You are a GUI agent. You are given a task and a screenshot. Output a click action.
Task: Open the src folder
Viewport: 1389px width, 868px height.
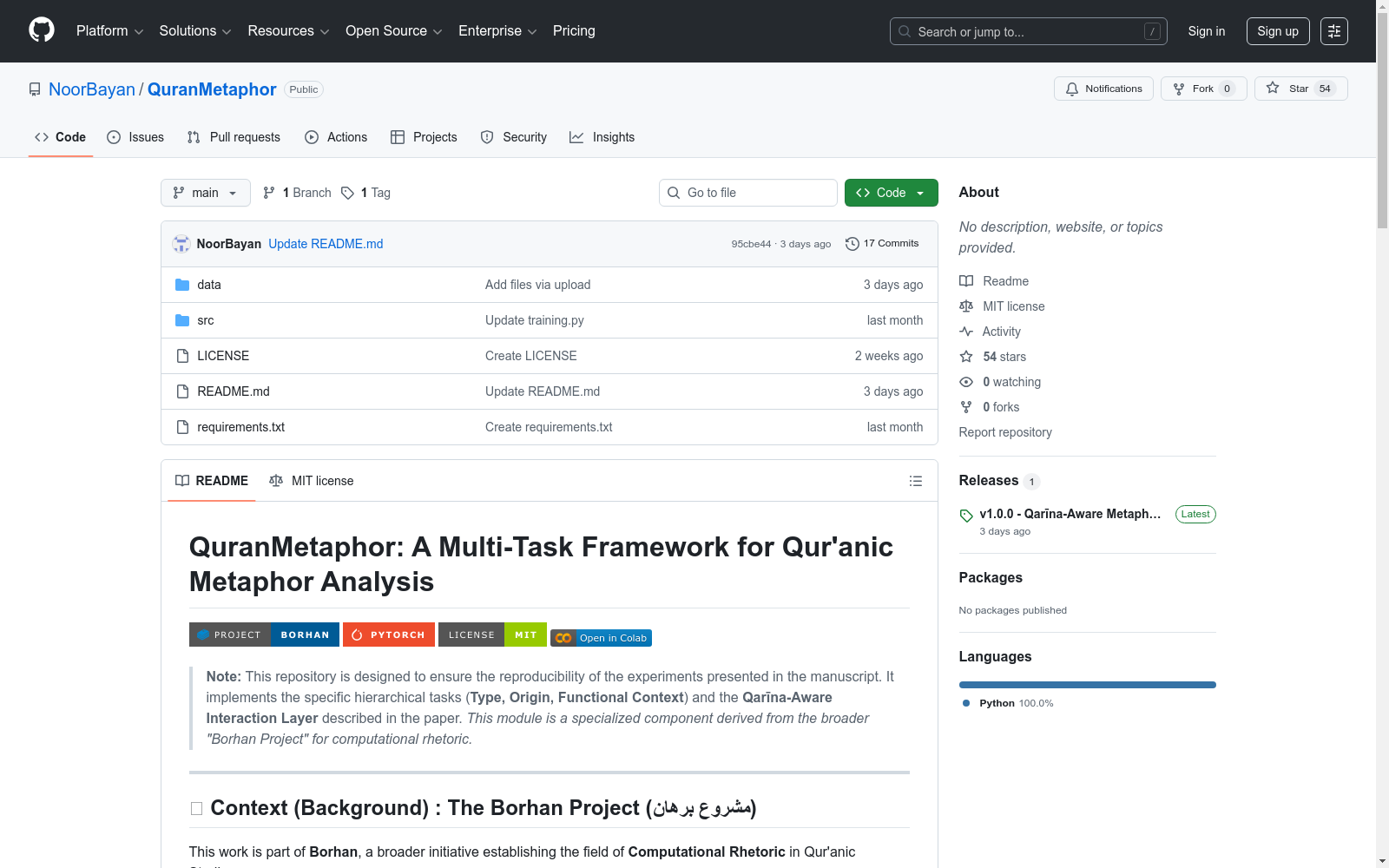click(x=206, y=320)
